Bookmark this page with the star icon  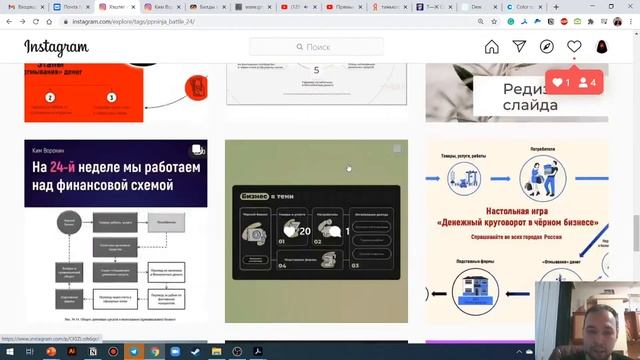coord(494,22)
